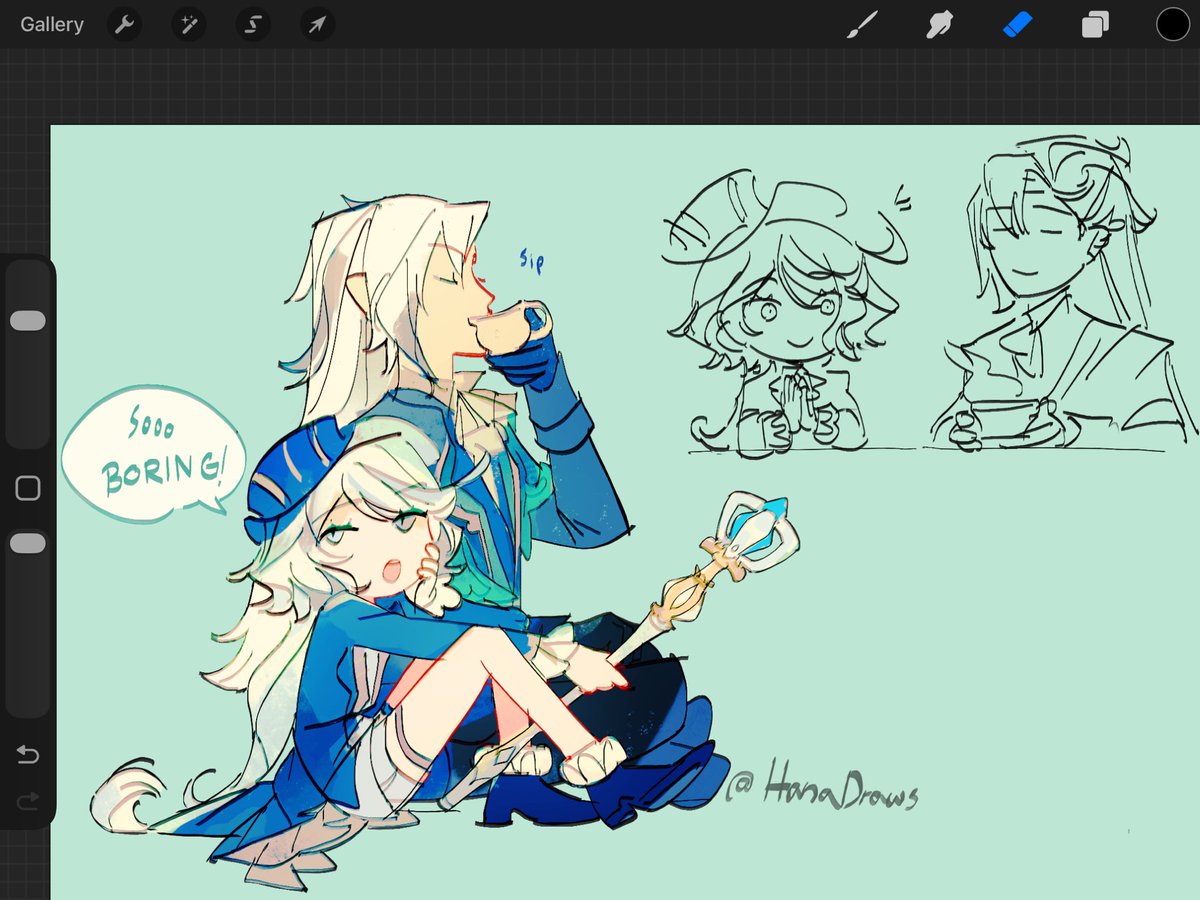Select the Eraser tool
1200x900 pixels.
1017,25
